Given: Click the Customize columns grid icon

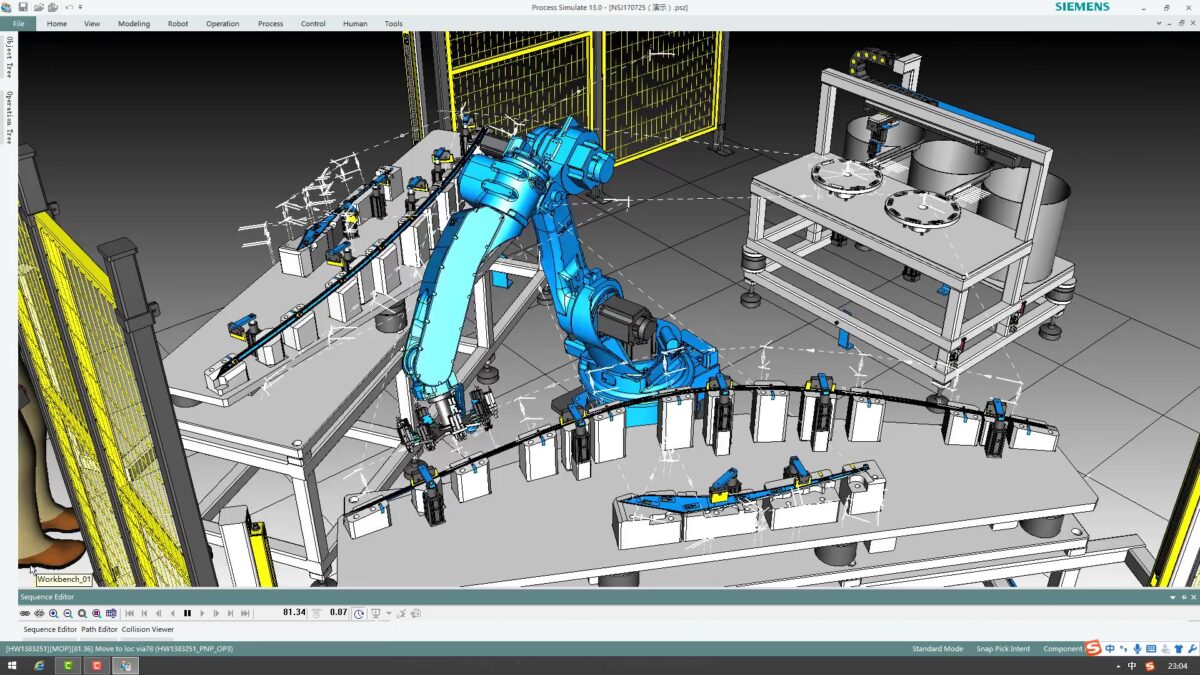Looking at the screenshot, I should tap(111, 613).
